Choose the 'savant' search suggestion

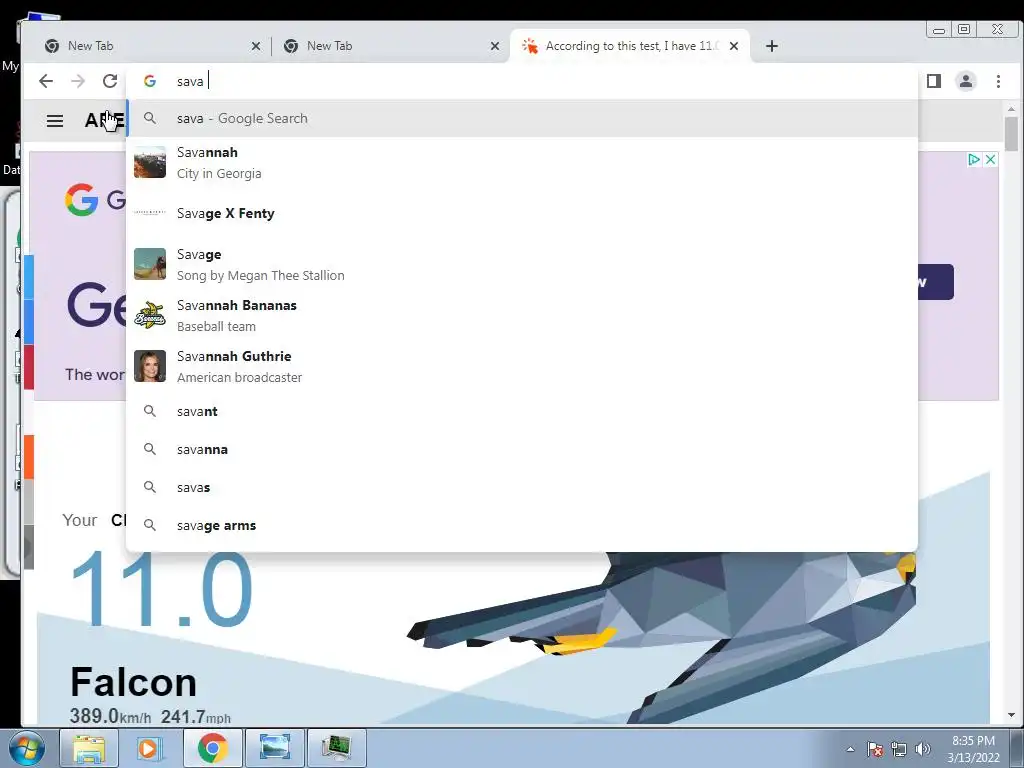coord(522,411)
